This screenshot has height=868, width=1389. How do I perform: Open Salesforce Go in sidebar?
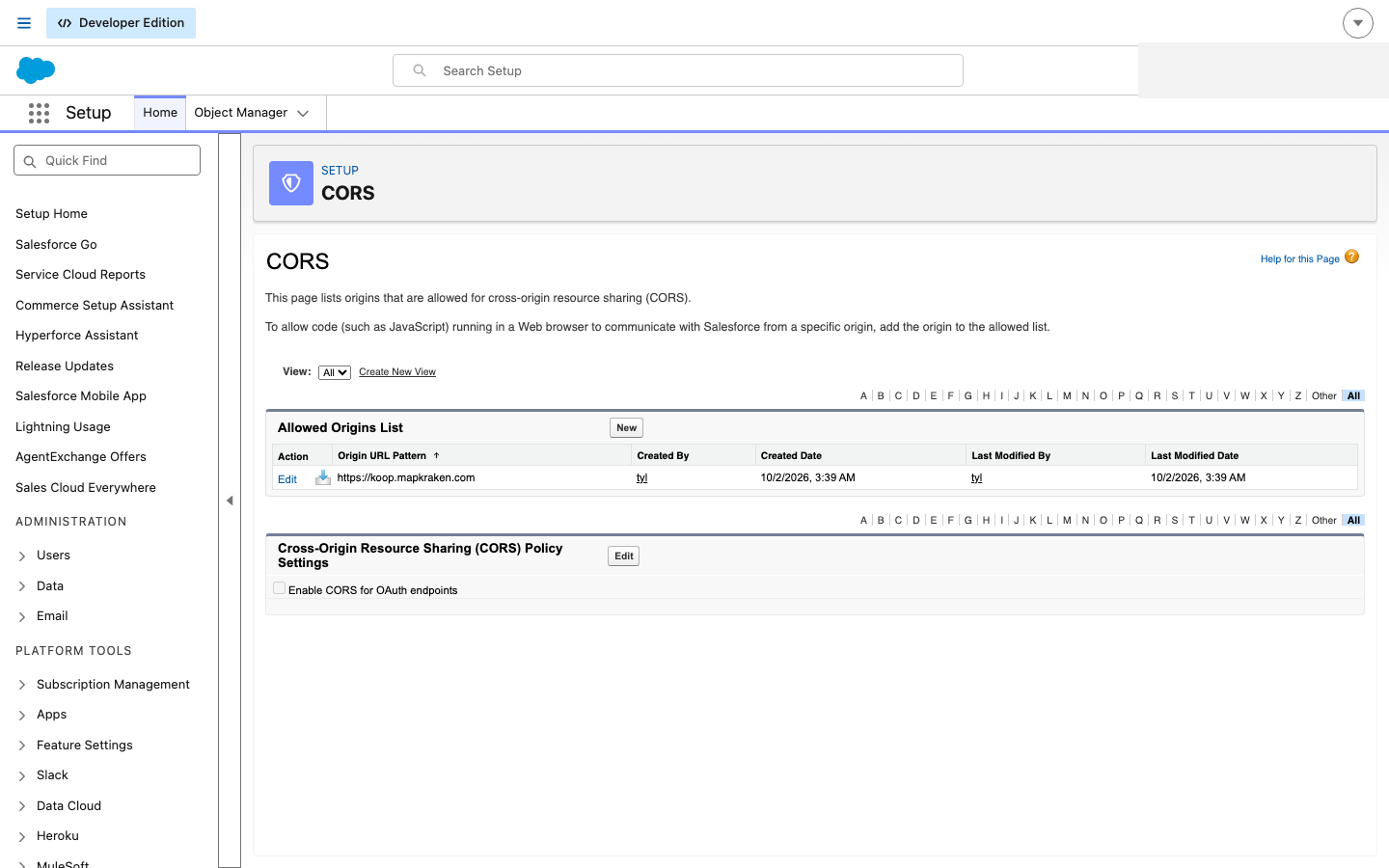(56, 245)
